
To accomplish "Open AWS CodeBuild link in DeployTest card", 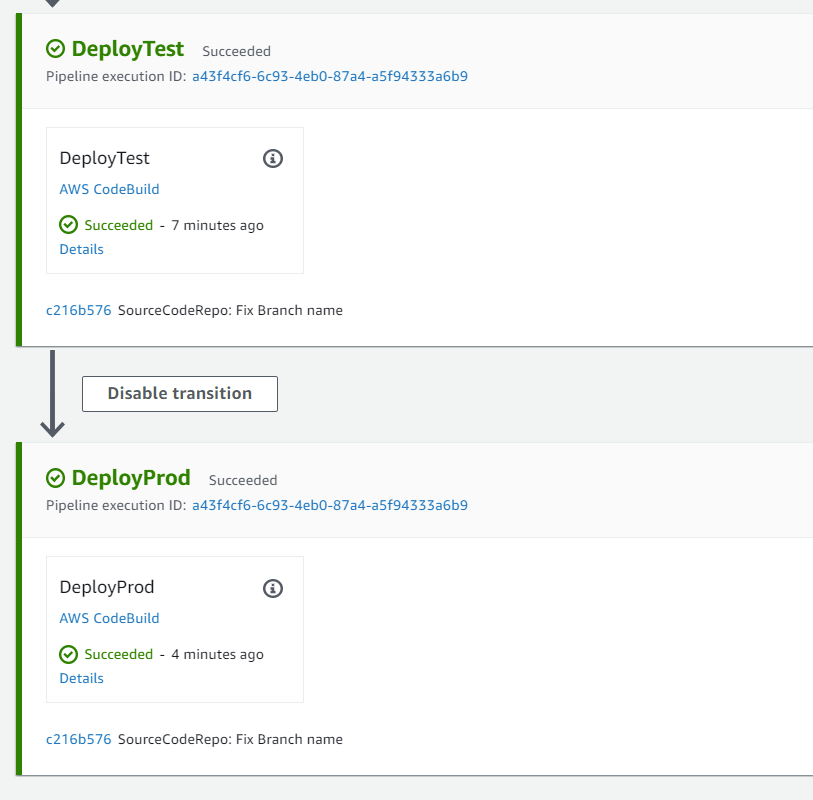I will point(109,189).
